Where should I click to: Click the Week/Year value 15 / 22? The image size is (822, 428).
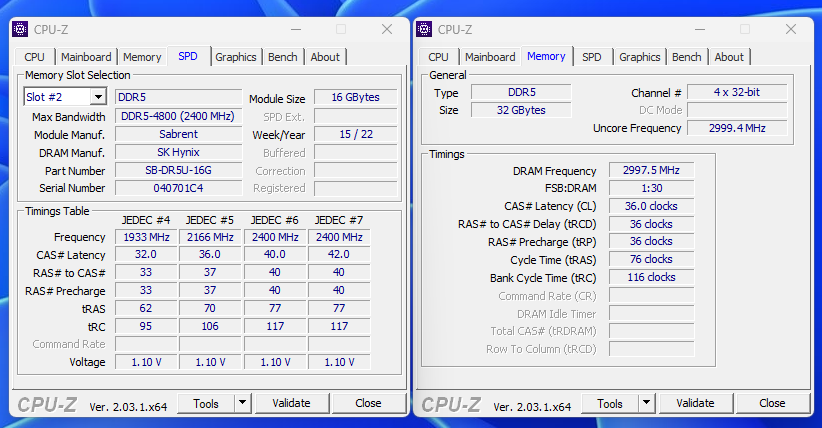click(x=355, y=134)
